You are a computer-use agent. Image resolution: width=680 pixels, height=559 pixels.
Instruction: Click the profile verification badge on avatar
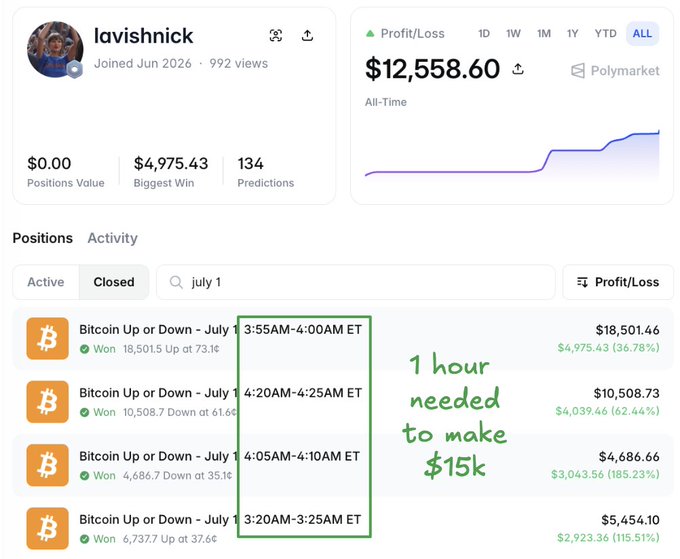click(75, 69)
